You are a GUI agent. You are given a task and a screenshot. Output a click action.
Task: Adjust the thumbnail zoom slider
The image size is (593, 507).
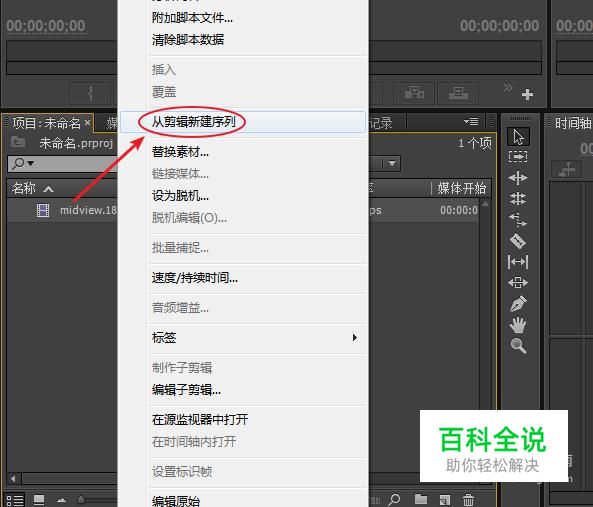[81, 500]
